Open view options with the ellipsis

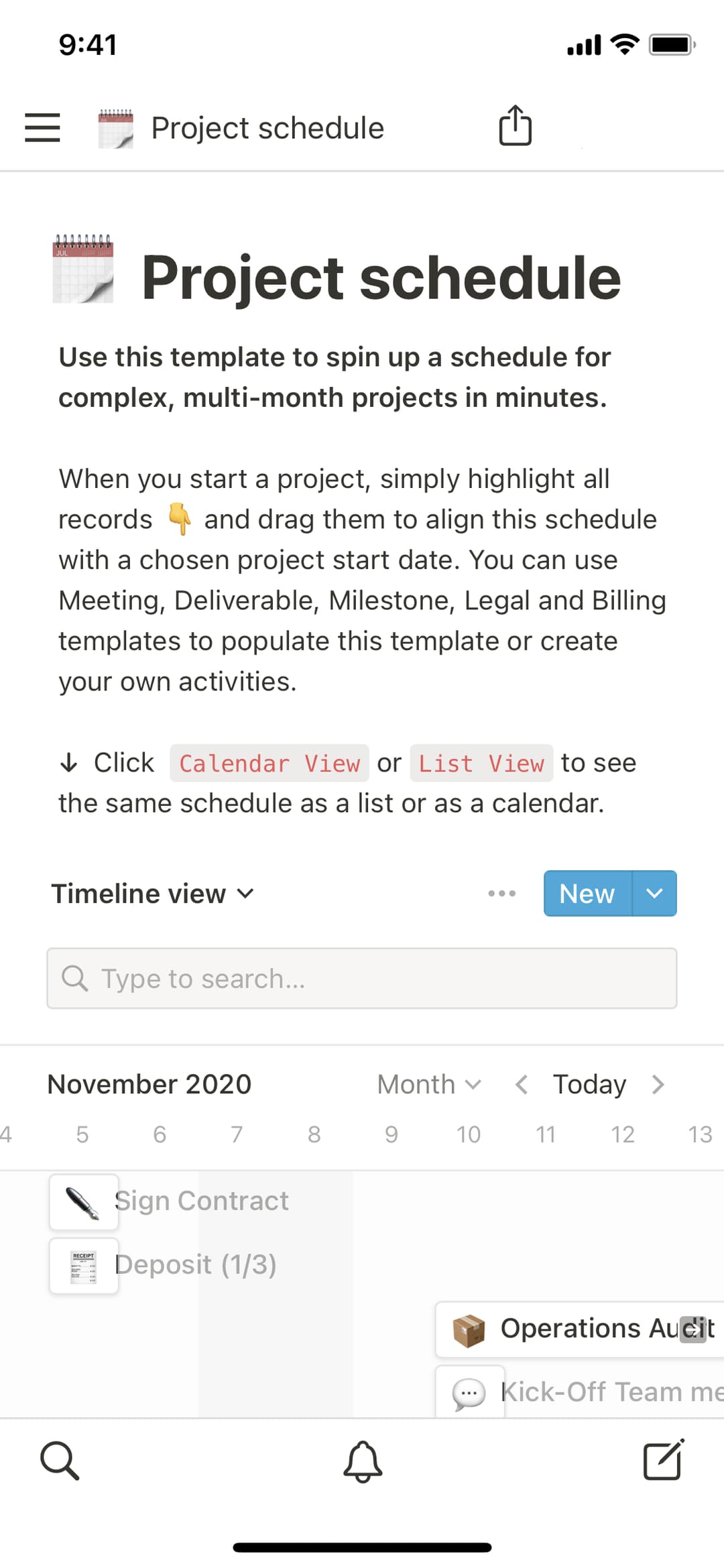tap(501, 893)
